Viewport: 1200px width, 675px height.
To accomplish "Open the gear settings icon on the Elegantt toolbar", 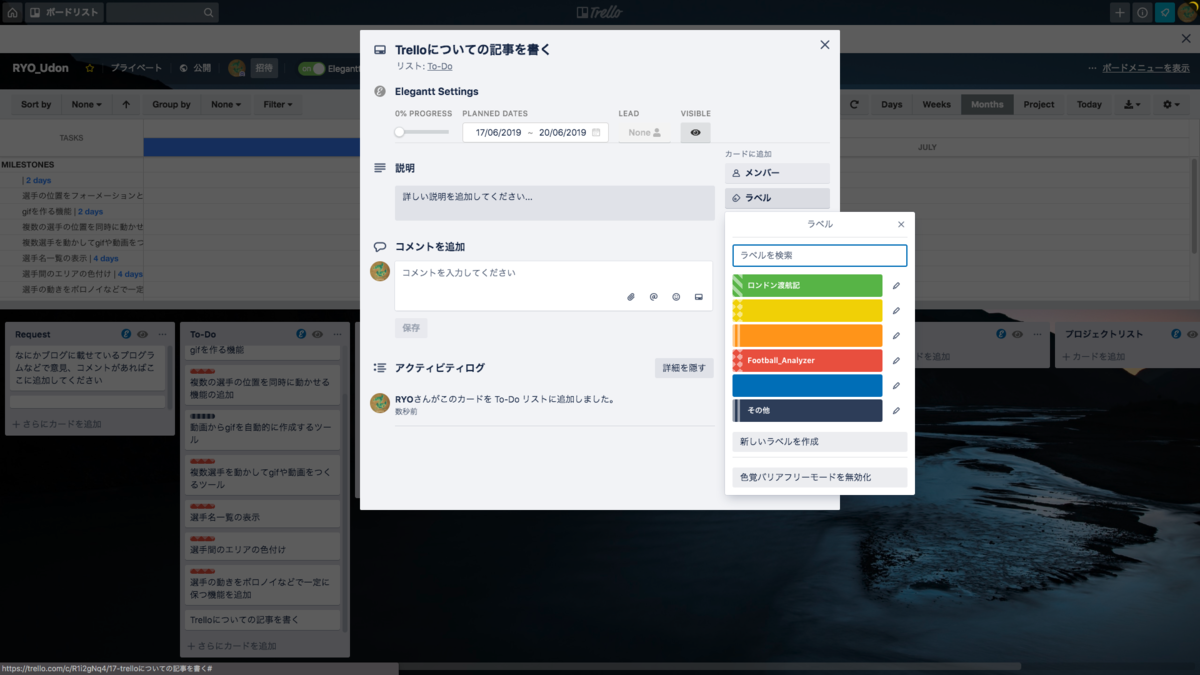I will click(x=1166, y=104).
